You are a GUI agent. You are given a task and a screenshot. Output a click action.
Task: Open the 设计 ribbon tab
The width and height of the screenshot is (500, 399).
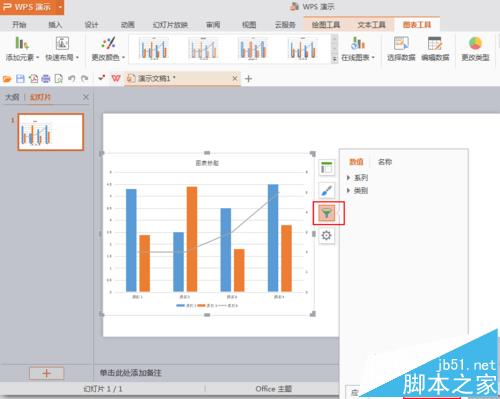coord(91,25)
